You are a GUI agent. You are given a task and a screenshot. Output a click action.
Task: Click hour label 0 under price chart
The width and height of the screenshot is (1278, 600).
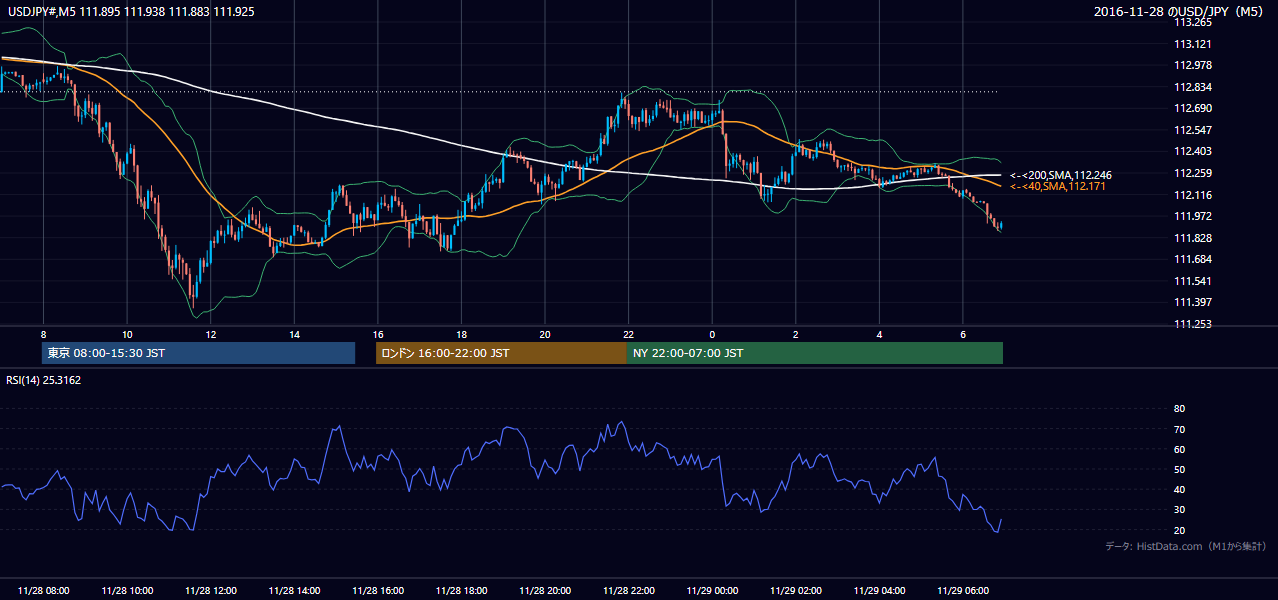pyautogui.click(x=711, y=334)
